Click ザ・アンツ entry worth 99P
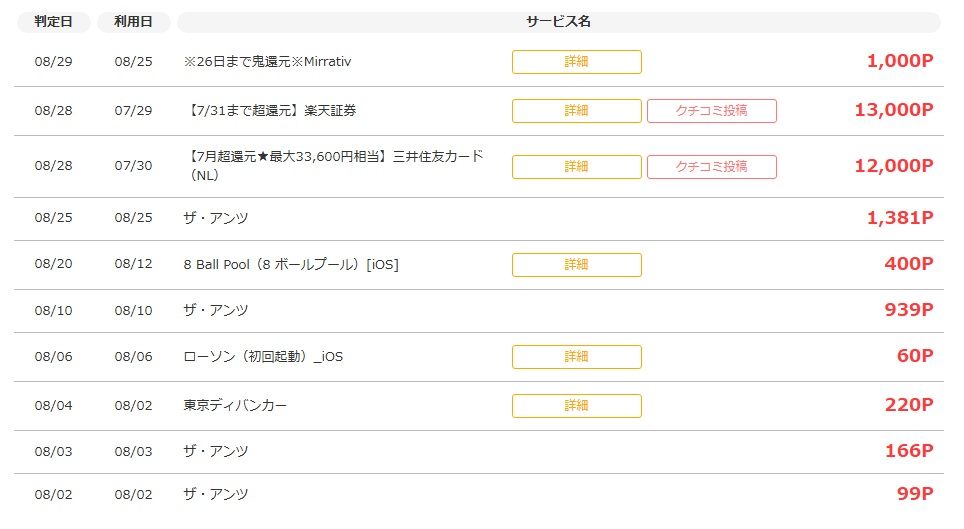 [x=216, y=494]
